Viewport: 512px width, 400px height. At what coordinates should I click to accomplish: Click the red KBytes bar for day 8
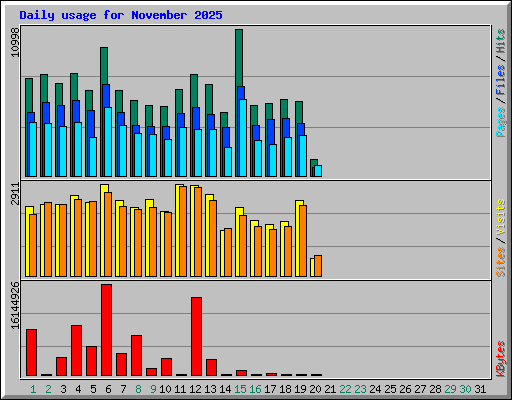click(x=136, y=355)
